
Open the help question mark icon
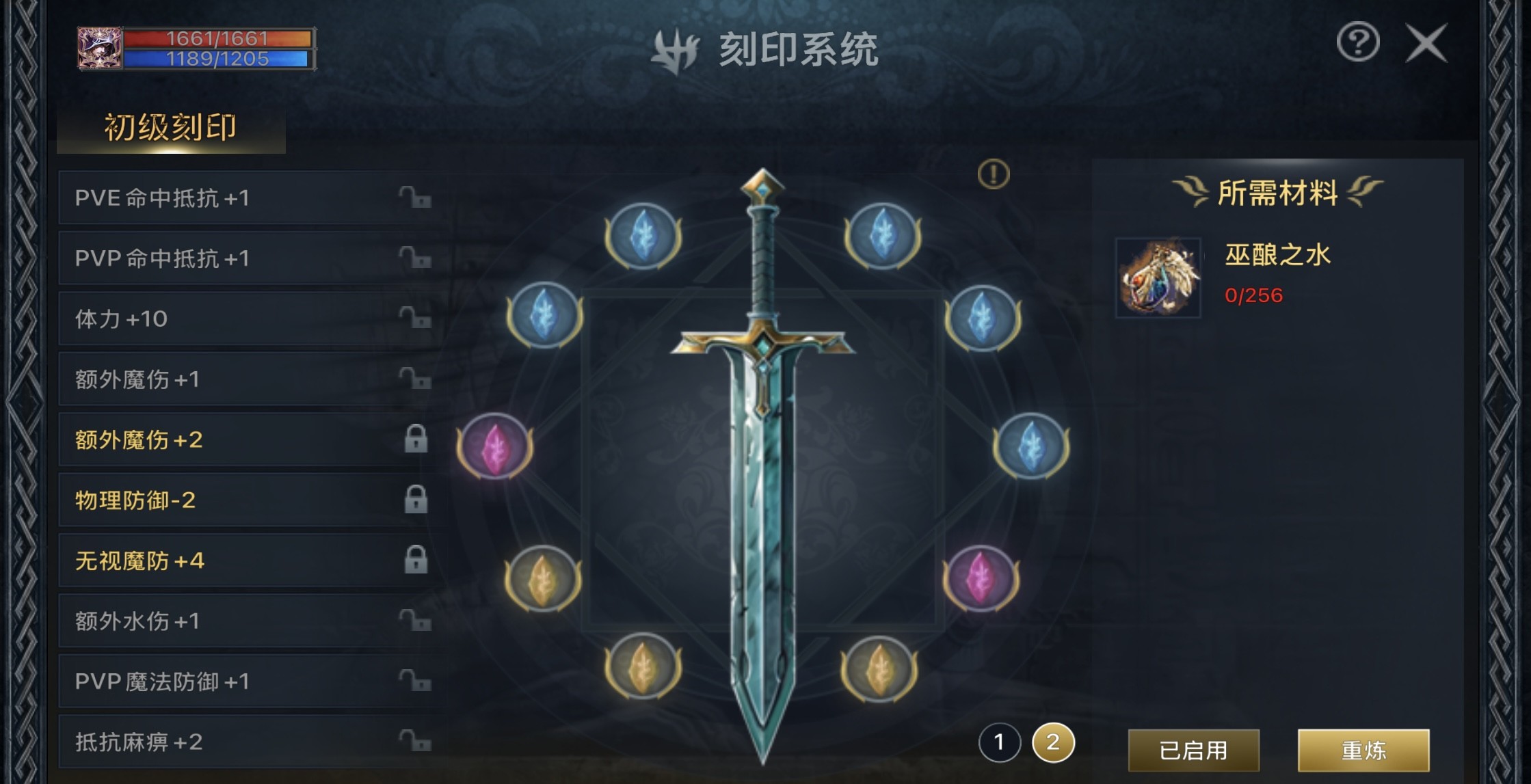tap(1358, 42)
